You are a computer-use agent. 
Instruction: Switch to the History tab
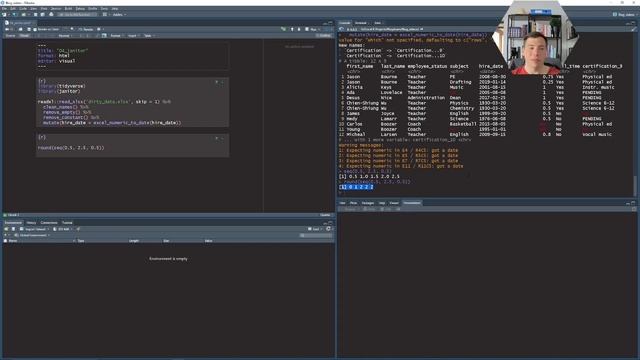click(x=31, y=223)
